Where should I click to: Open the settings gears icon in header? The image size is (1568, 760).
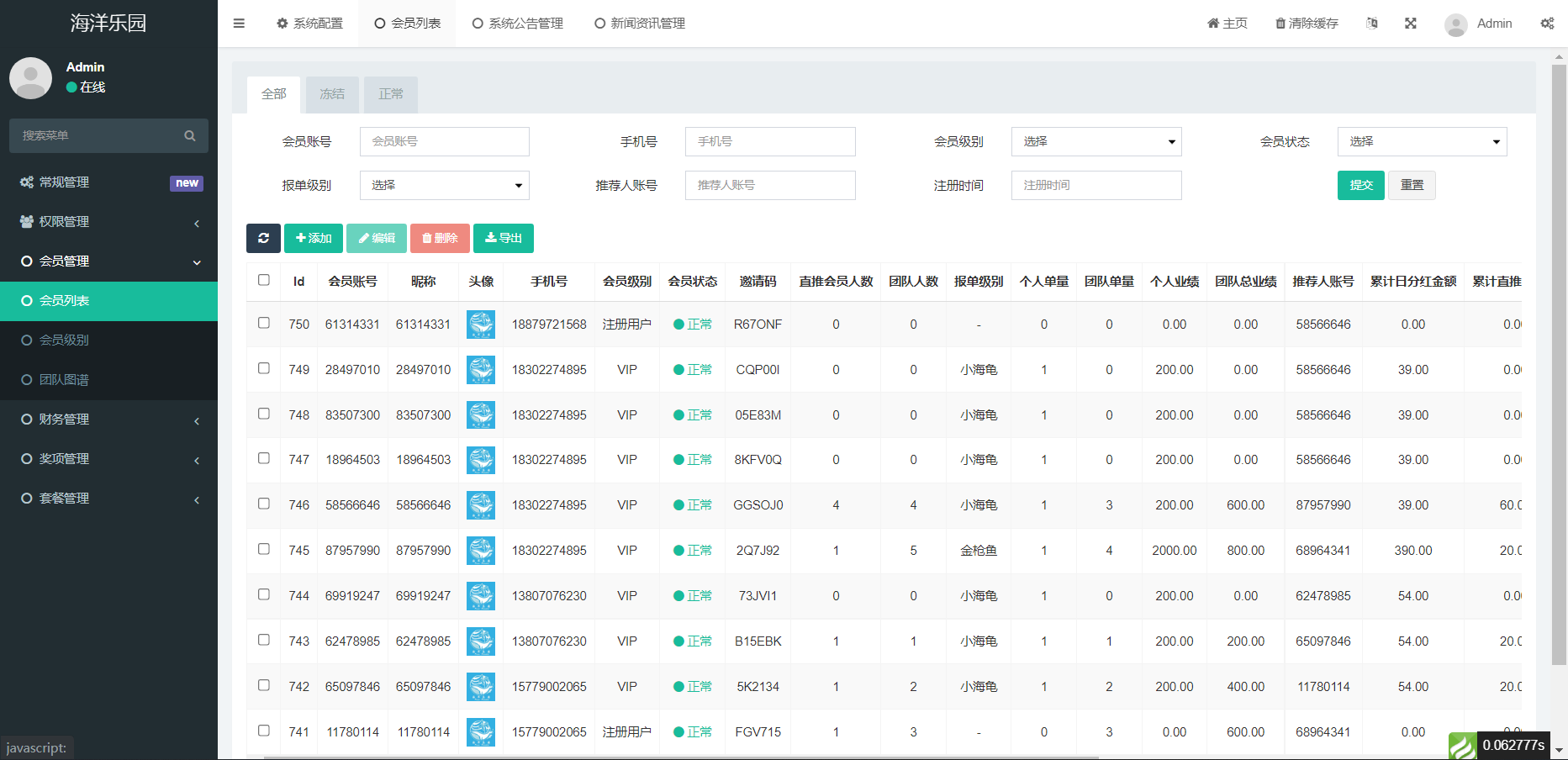pyautogui.click(x=1547, y=24)
